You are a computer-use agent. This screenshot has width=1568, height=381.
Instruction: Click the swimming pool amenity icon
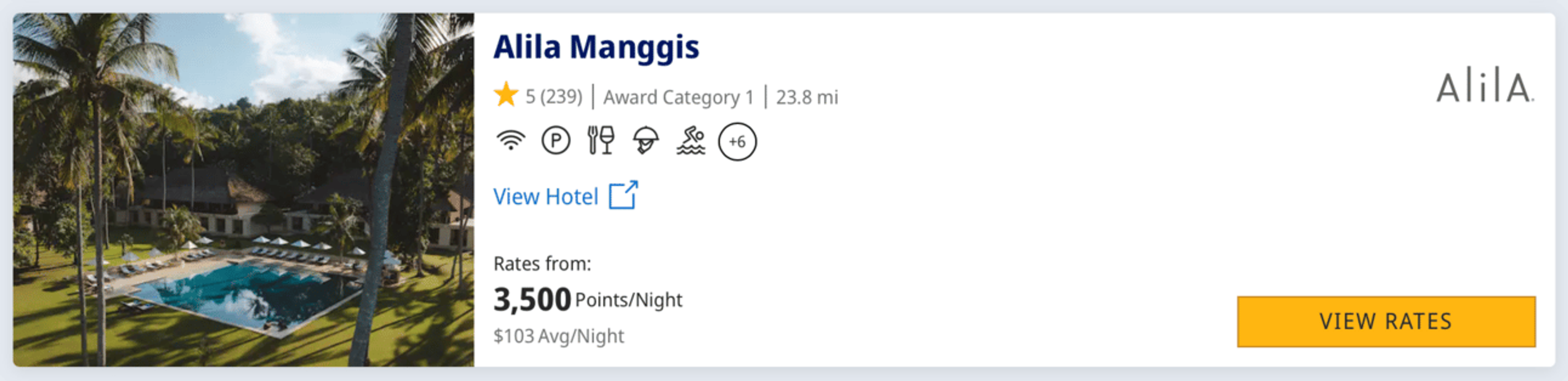click(691, 140)
